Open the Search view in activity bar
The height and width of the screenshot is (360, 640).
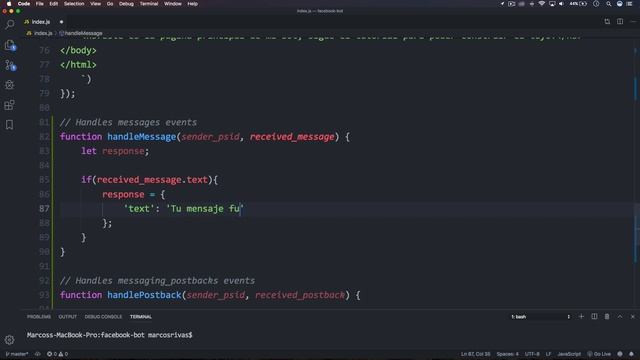[9, 25]
